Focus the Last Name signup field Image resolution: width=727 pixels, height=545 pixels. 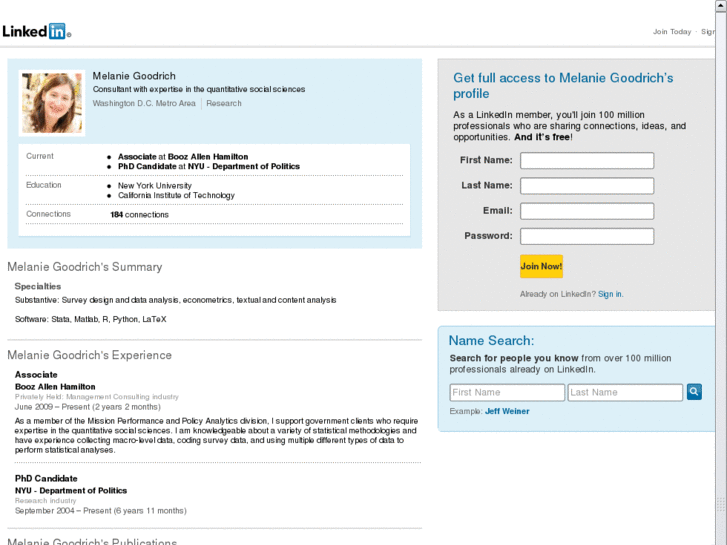(587, 186)
